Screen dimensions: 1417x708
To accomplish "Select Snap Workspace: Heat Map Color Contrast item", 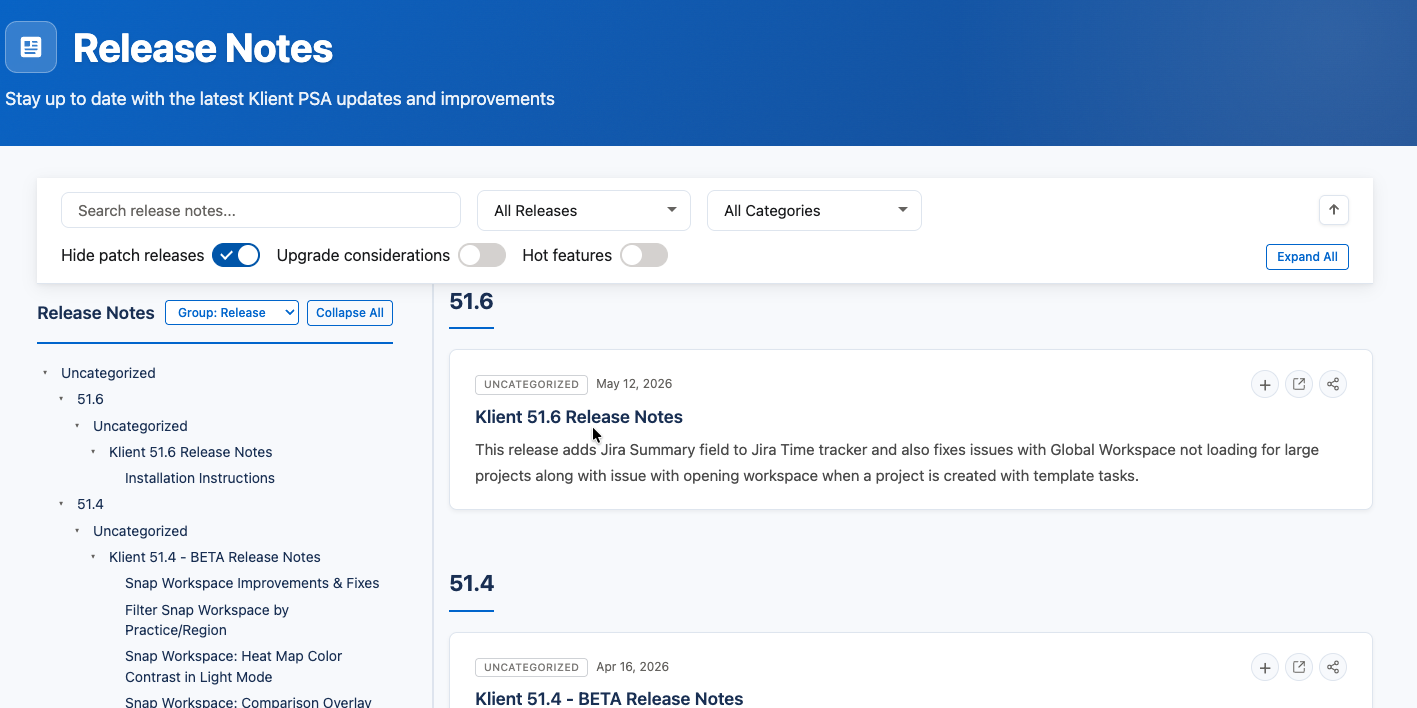I will coord(234,667).
